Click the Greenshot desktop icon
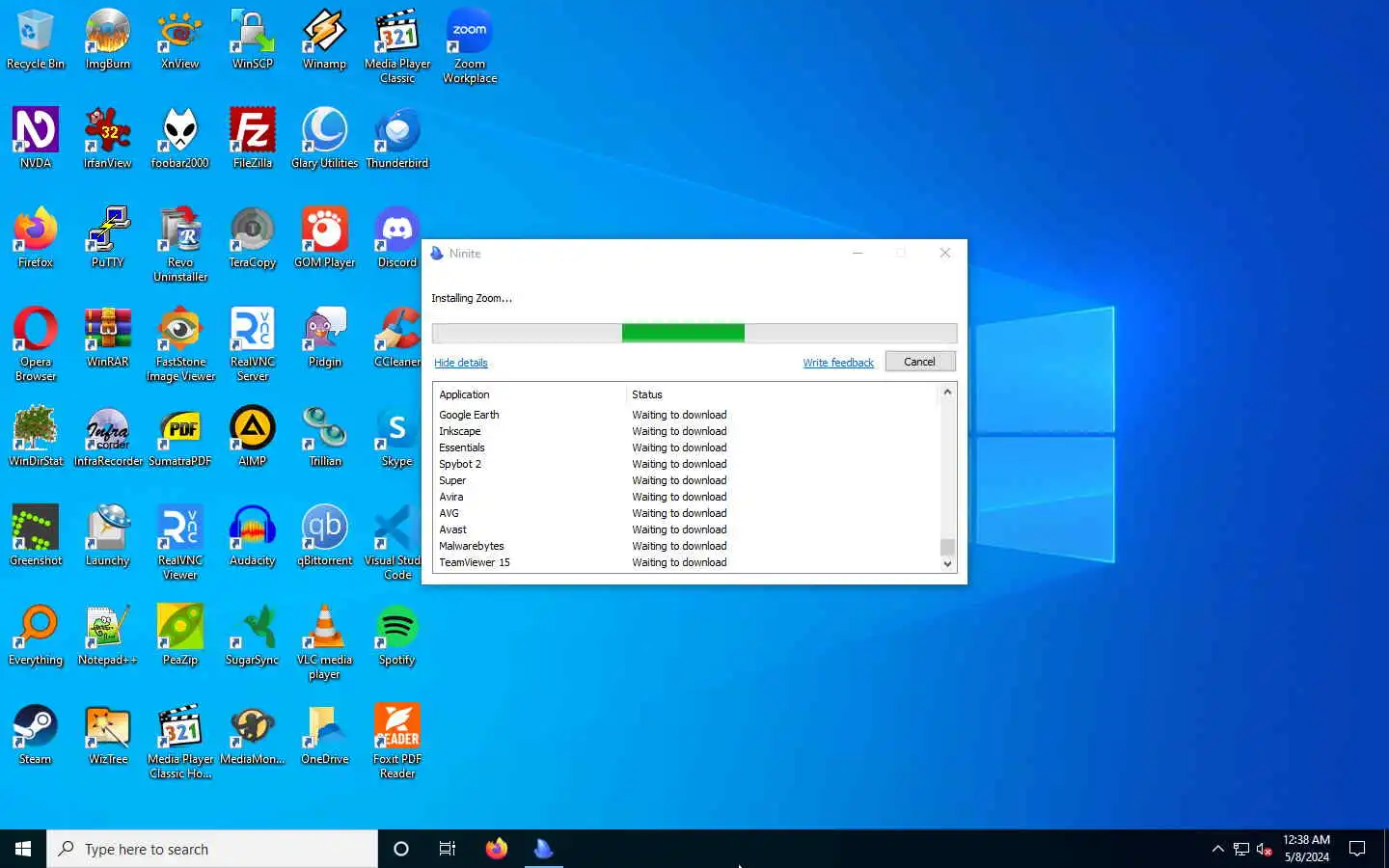This screenshot has height=868, width=1389. (x=36, y=535)
